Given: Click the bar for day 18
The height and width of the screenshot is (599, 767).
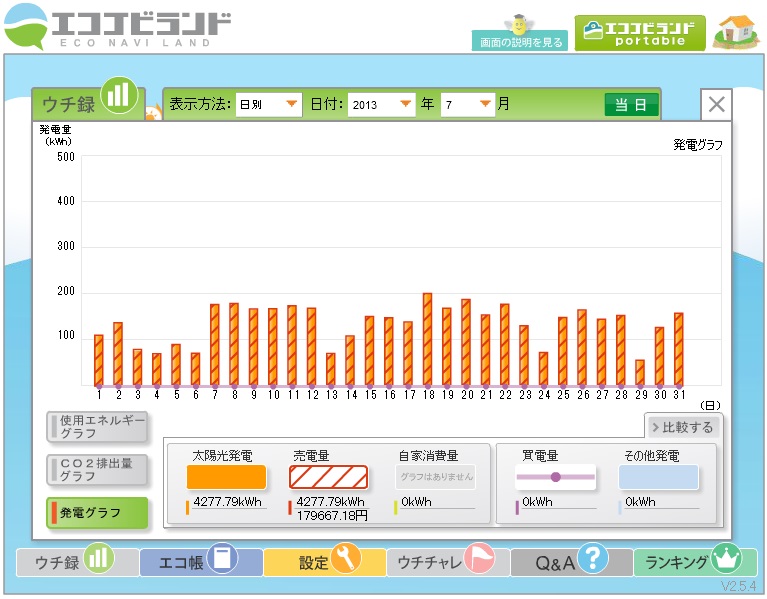Looking at the screenshot, I should (428, 339).
